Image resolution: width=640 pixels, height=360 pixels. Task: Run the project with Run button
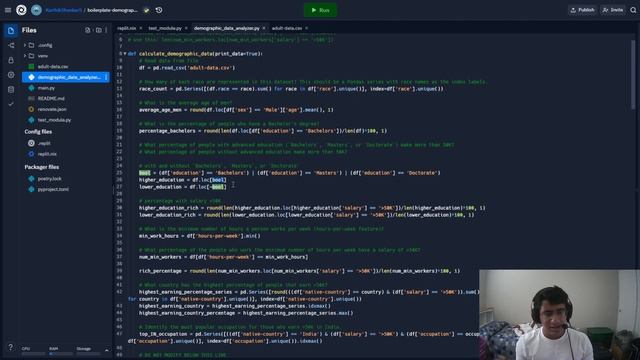click(320, 10)
